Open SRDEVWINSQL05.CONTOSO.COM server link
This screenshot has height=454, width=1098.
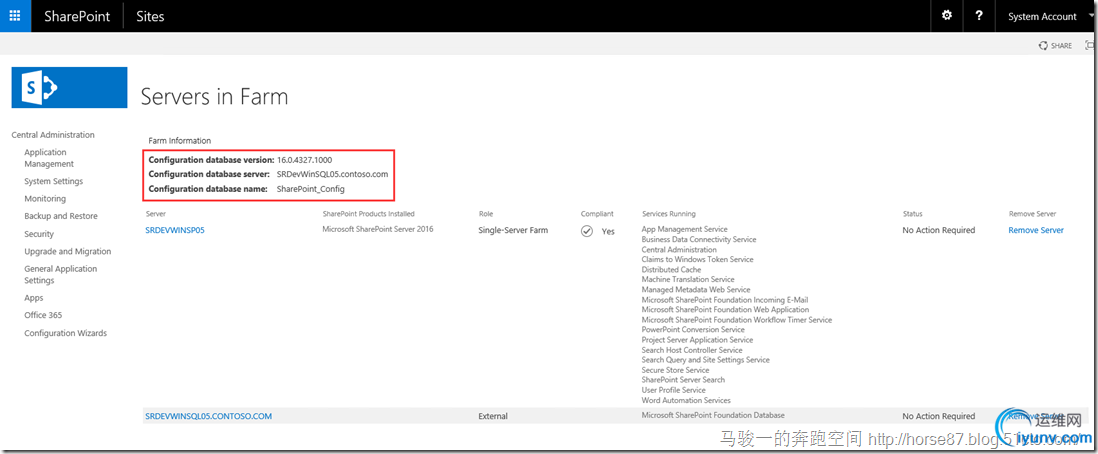pos(209,416)
